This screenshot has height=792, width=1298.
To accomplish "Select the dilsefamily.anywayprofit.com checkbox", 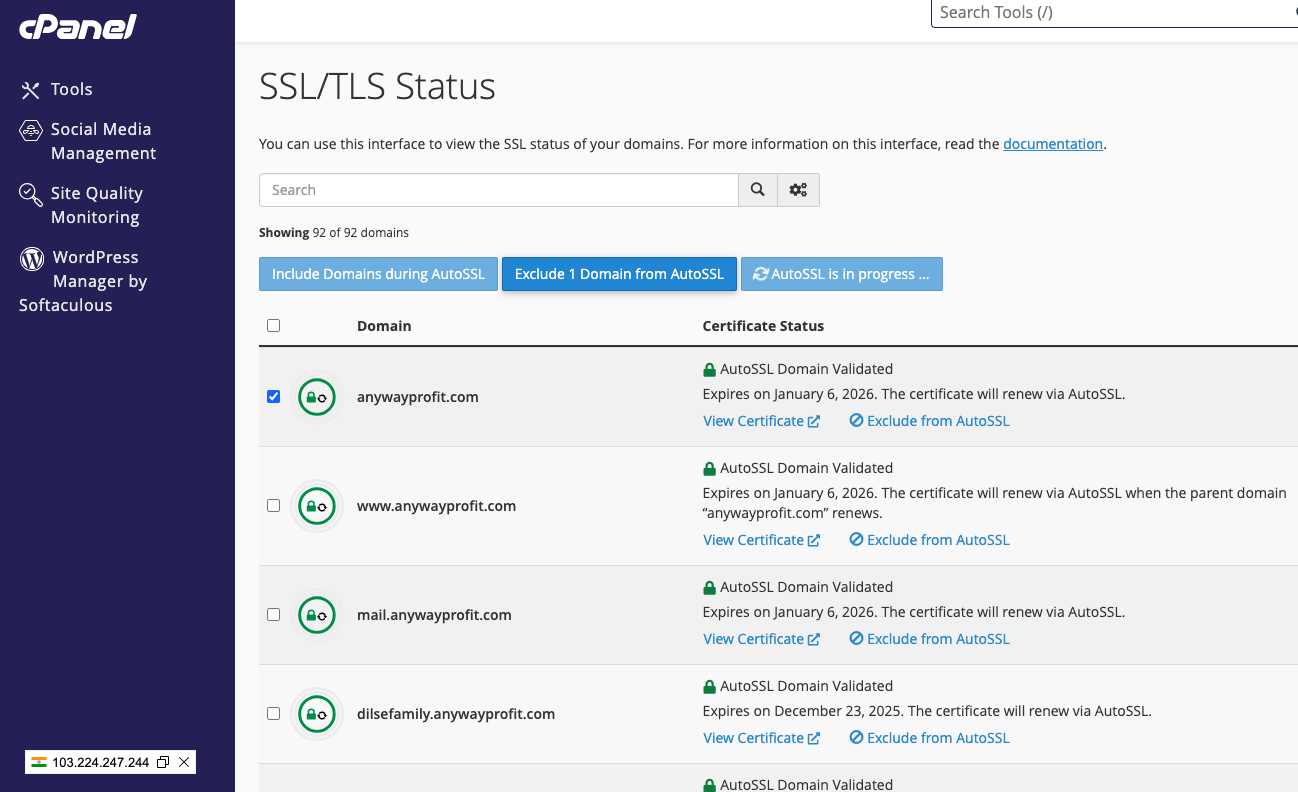I will (274, 714).
